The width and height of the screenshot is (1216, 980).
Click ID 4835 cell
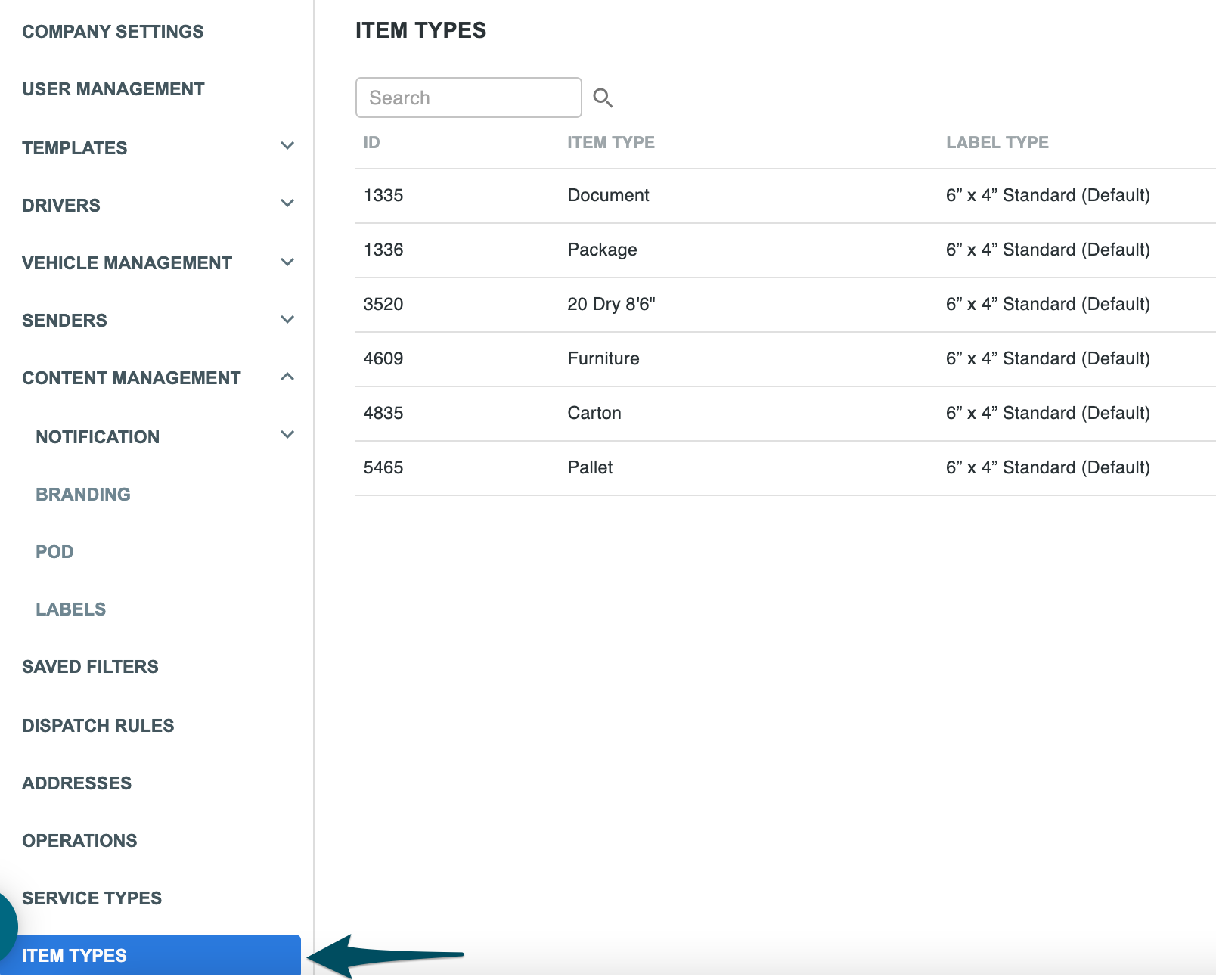383,414
